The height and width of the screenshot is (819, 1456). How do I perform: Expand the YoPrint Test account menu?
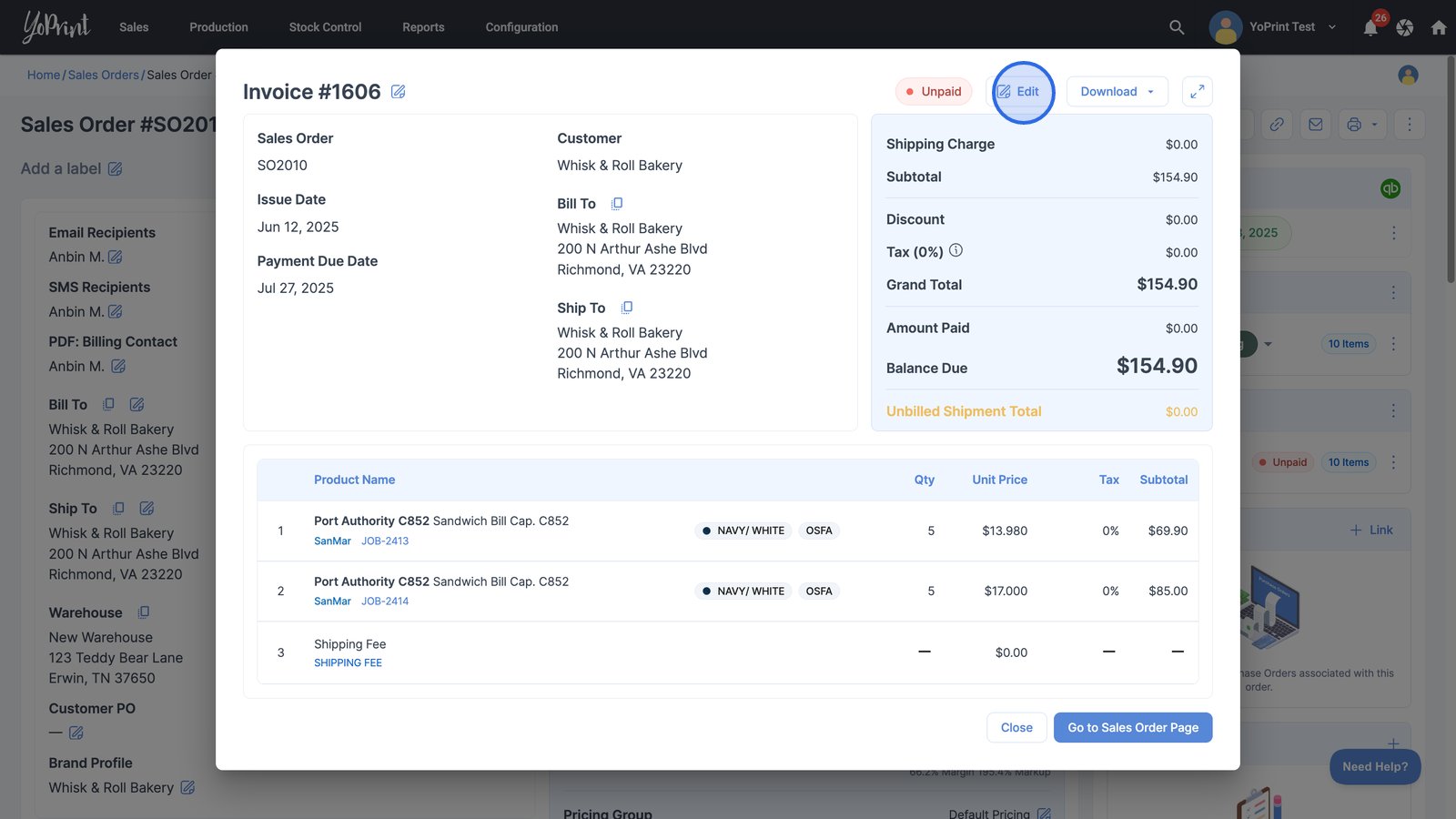[x=1331, y=27]
